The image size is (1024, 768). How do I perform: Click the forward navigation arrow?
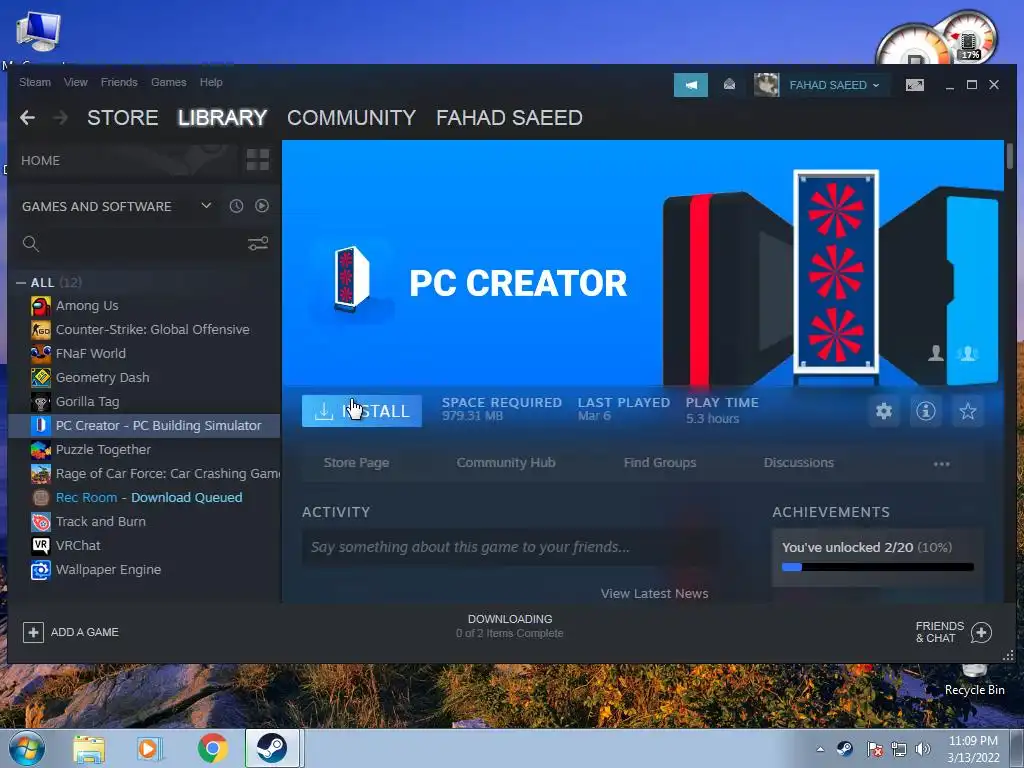point(61,118)
